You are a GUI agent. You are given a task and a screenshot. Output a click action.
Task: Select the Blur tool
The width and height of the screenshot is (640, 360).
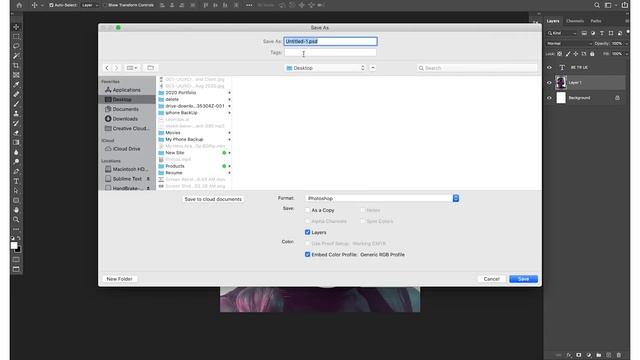(x=16, y=152)
